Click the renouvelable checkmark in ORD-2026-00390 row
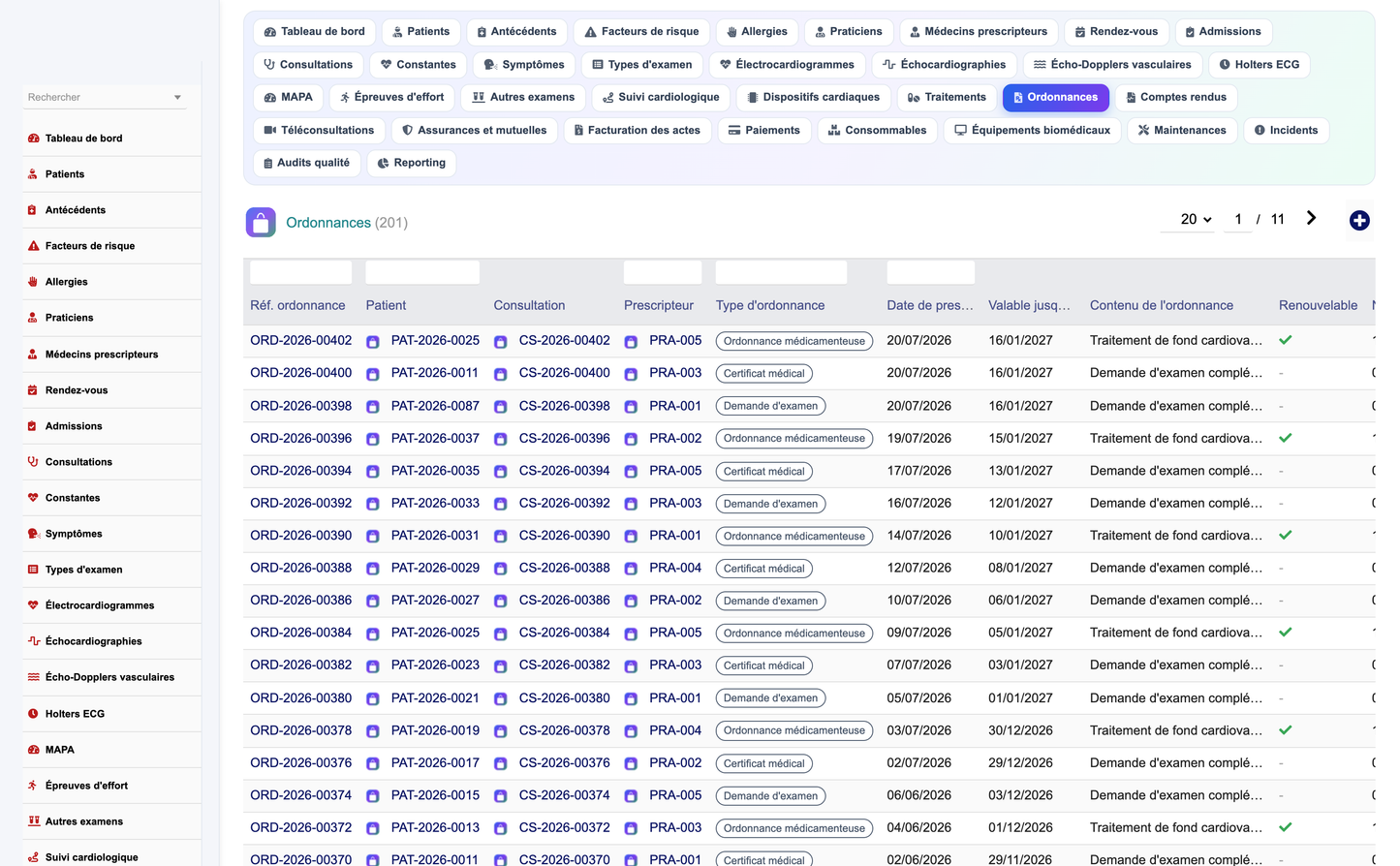The width and height of the screenshot is (1400, 866). pos(1286,535)
